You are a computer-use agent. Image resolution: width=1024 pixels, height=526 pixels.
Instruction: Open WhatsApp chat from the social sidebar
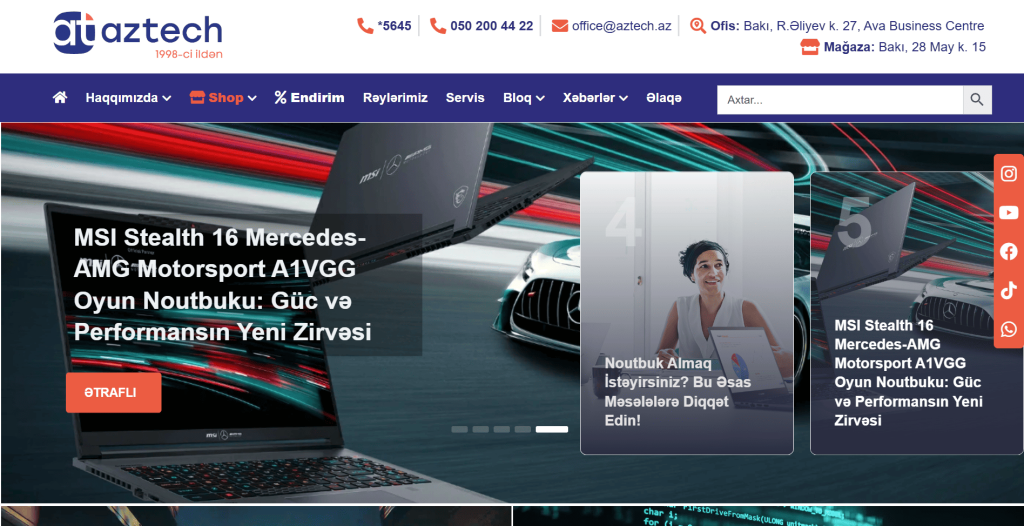pyautogui.click(x=1008, y=329)
